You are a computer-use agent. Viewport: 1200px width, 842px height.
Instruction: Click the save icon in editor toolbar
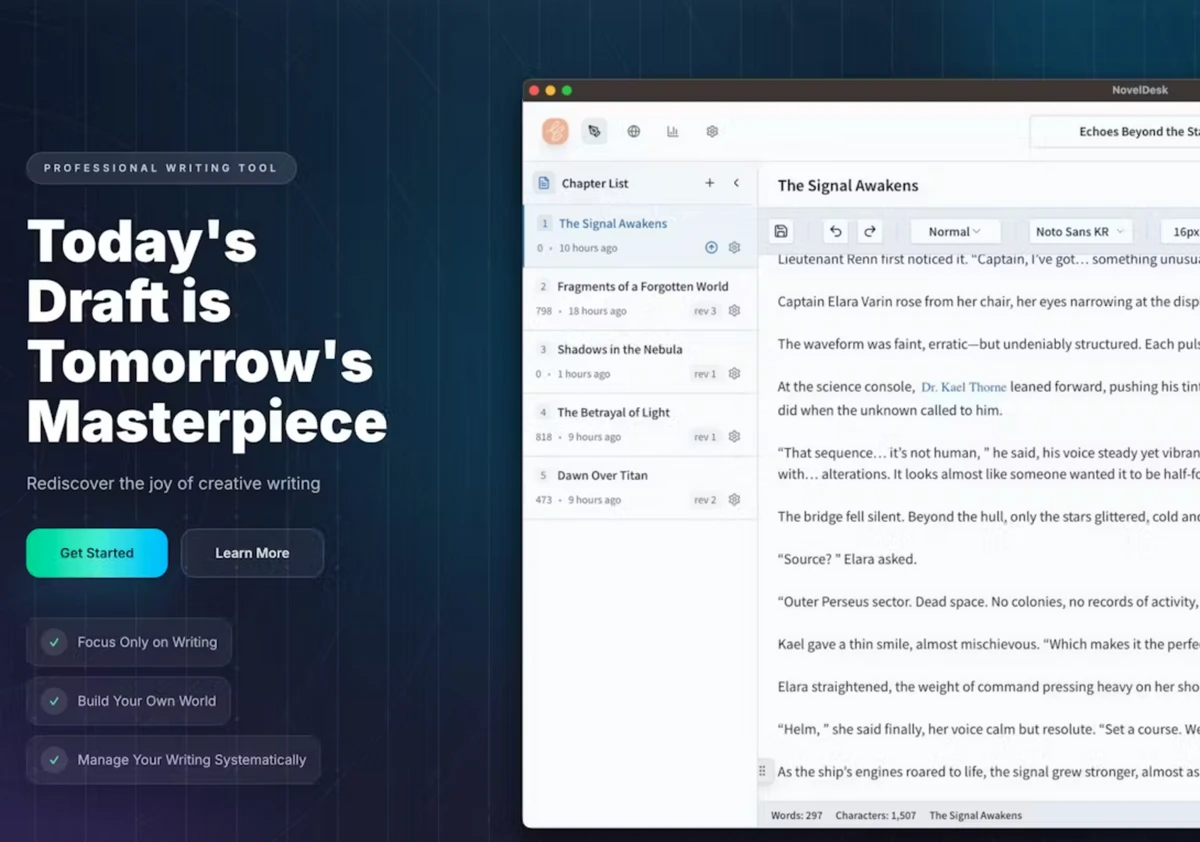click(781, 231)
